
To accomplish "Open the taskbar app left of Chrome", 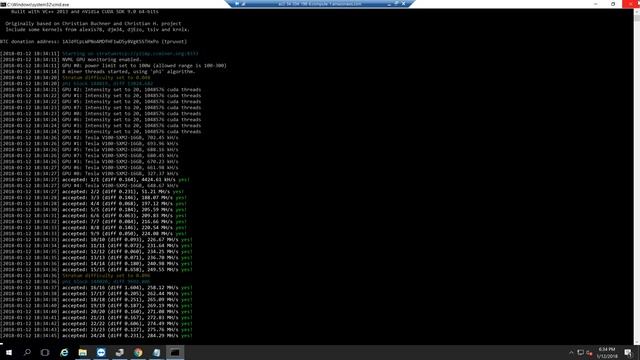I will pyautogui.click(x=120, y=352).
